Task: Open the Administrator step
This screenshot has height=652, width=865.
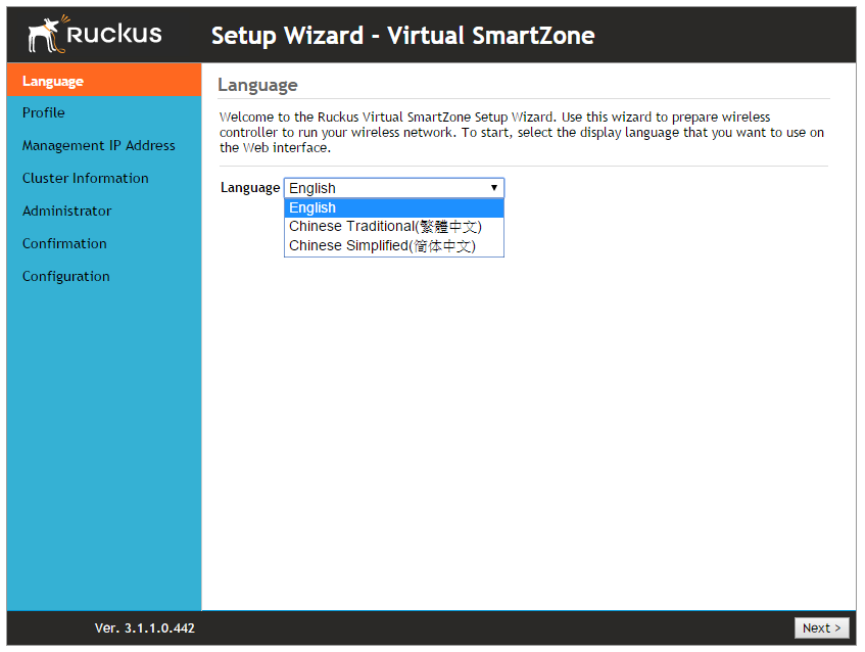Action: click(x=67, y=211)
